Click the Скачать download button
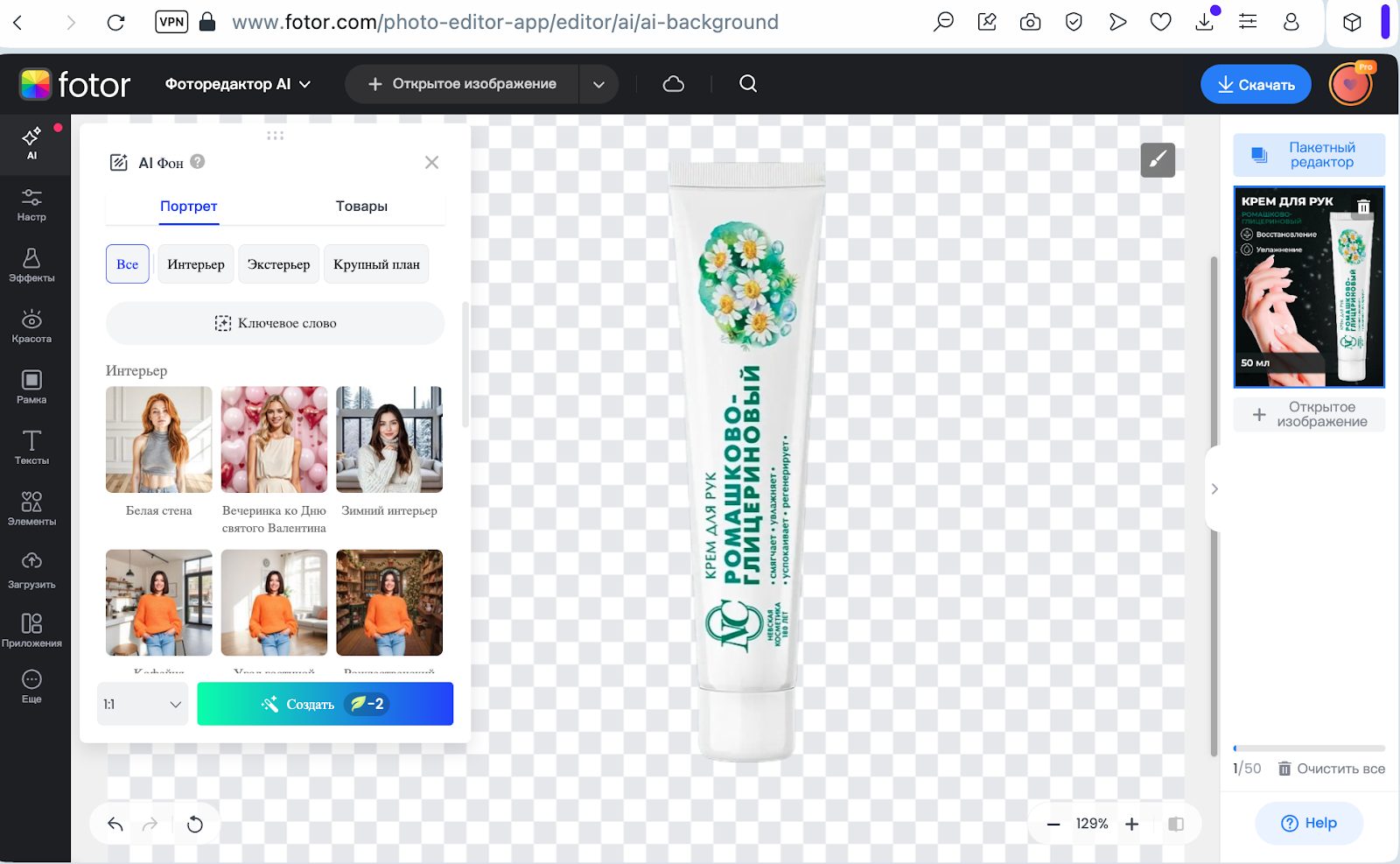Screen dimensions: 1400x864 [x=1255, y=85]
